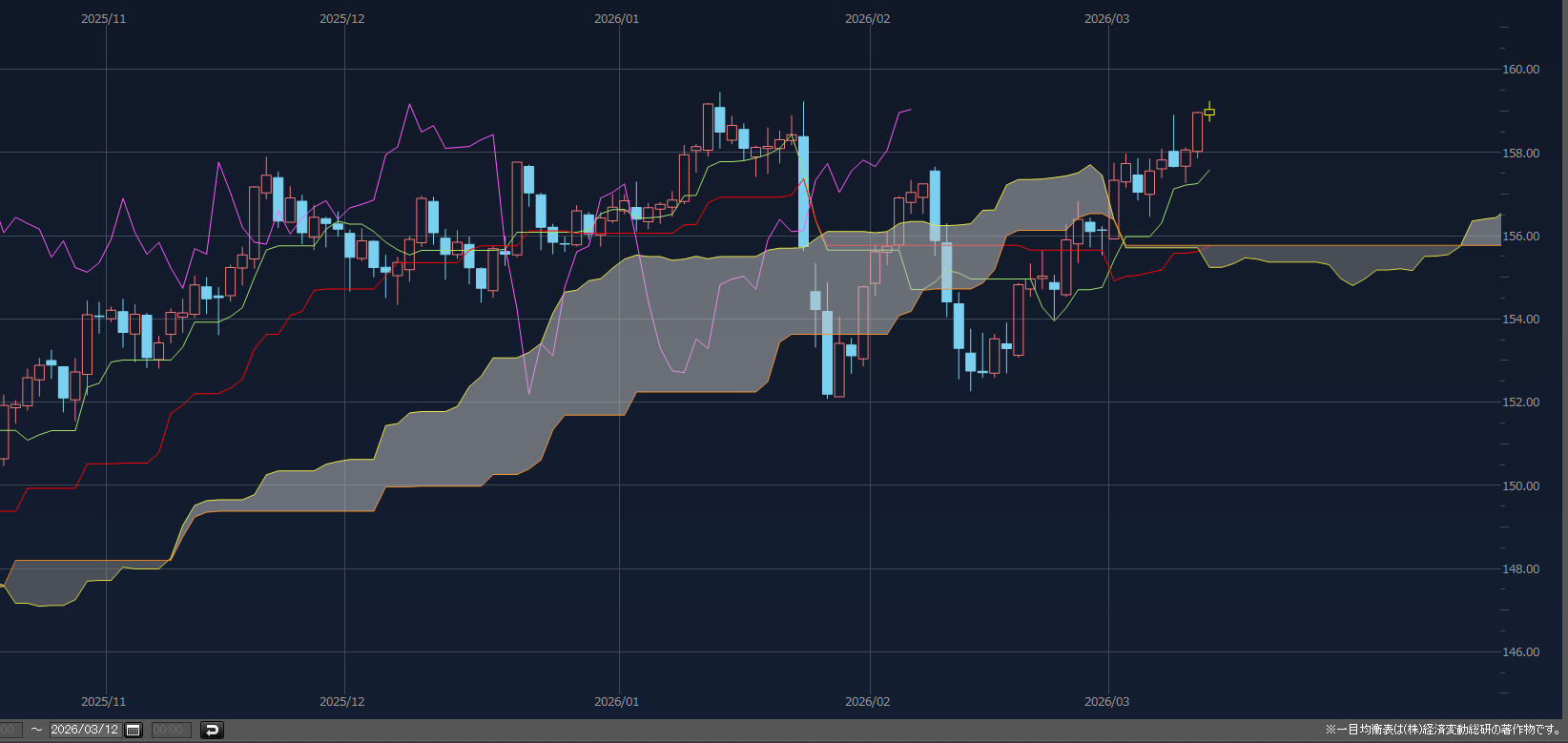Click the Ichimoku copyright notice text
The image size is (1568, 743).
[x=1442, y=730]
